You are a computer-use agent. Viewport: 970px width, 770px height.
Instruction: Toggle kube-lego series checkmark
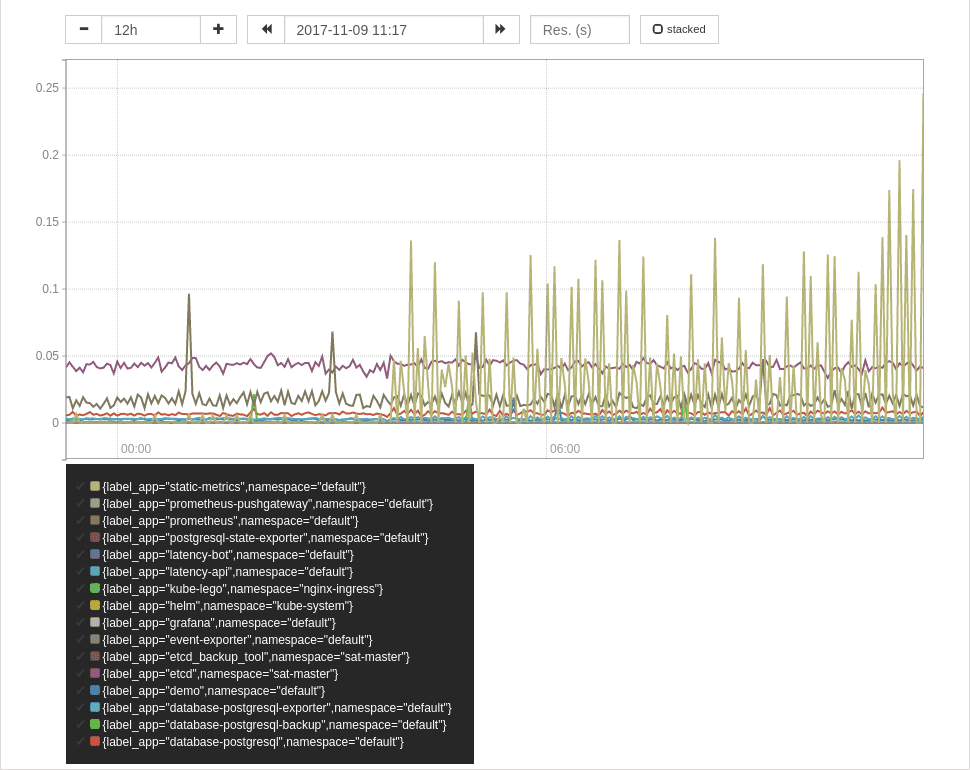(80, 589)
